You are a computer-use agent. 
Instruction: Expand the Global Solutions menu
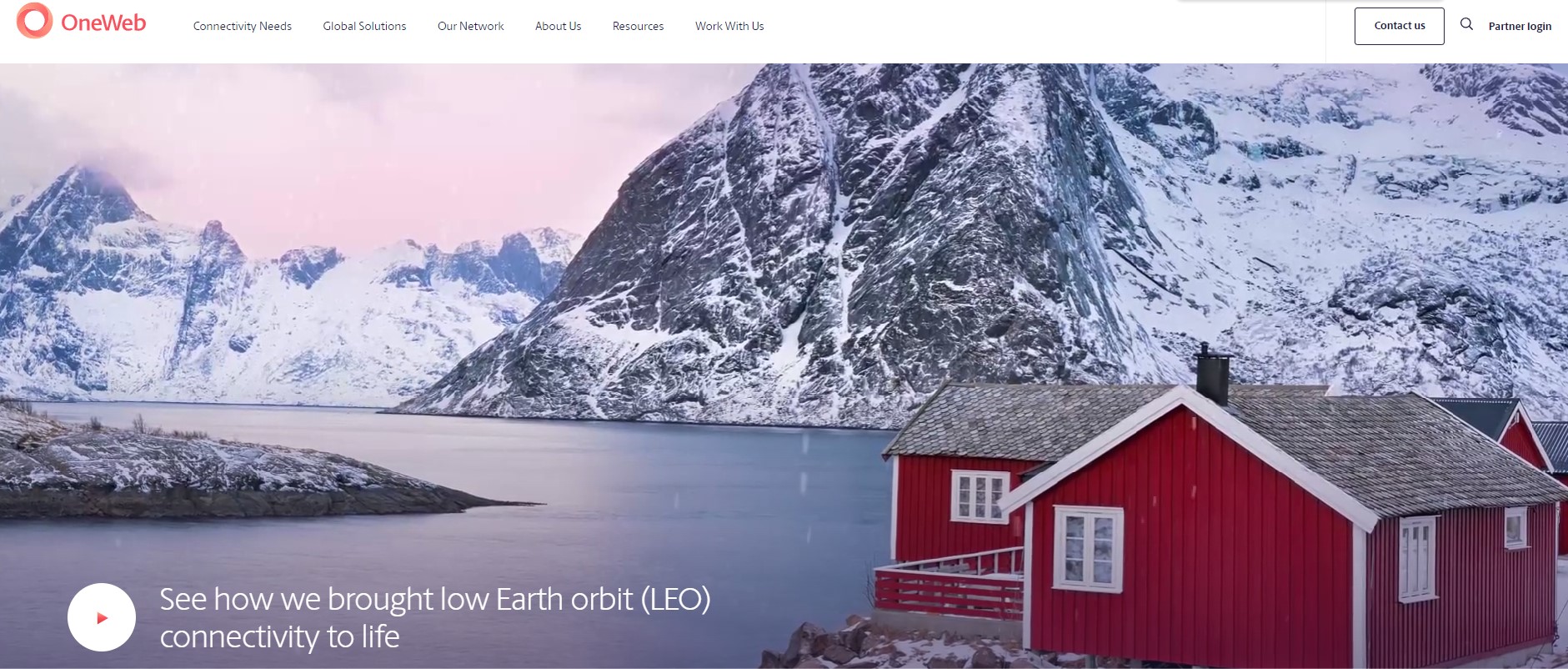point(364,26)
